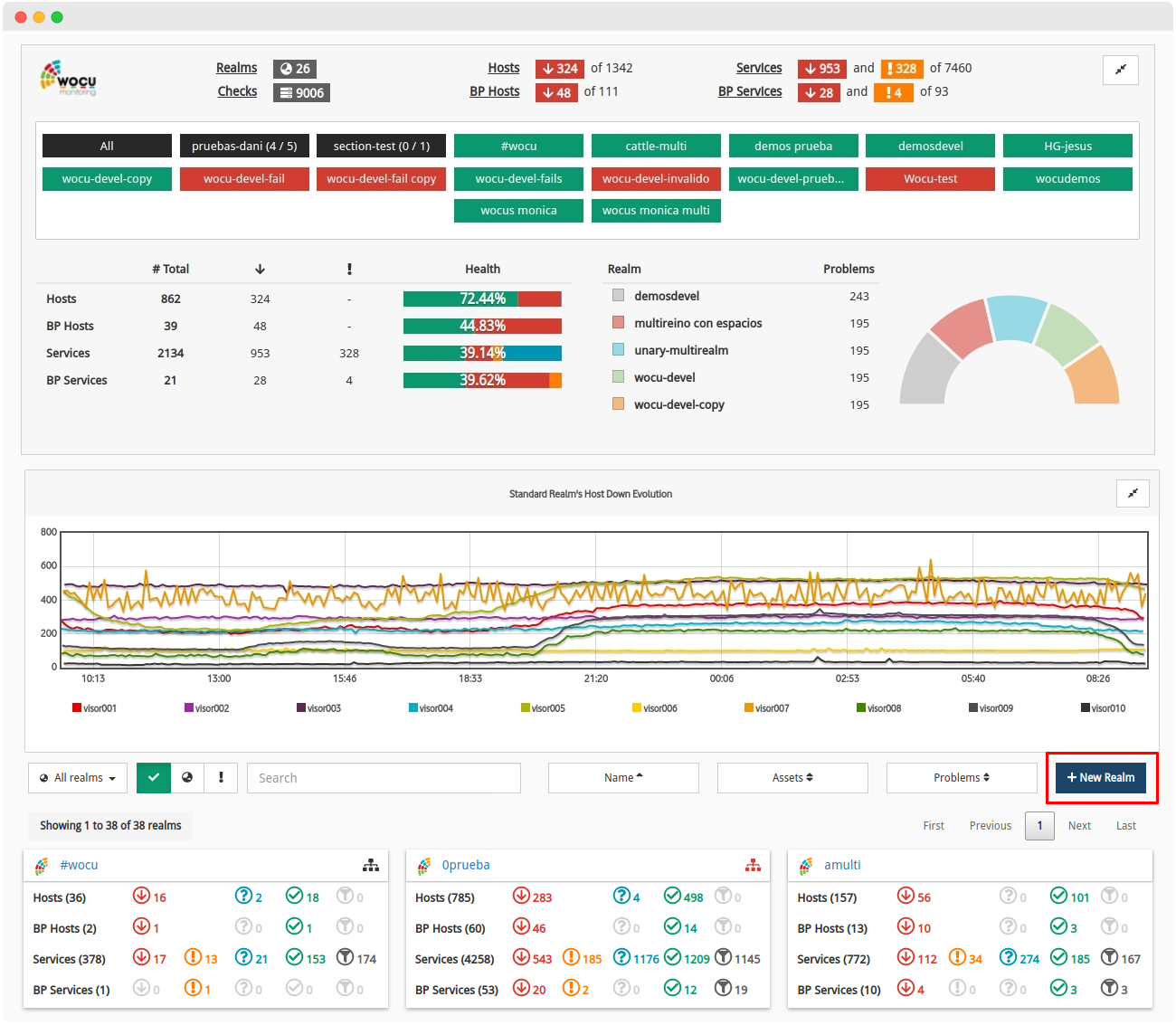Image resolution: width=1176 pixels, height=1025 pixels.
Task: Open hierarchy tree icon on #wocu card
Action: point(371,866)
